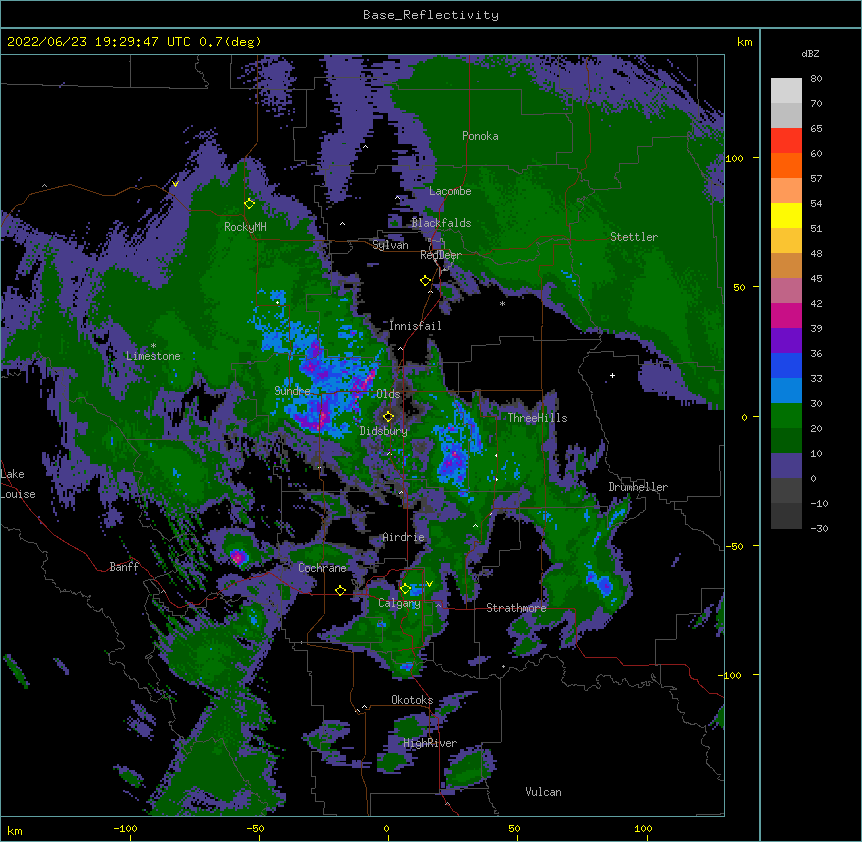Click the 80 value on the dBZ legend

coord(816,79)
